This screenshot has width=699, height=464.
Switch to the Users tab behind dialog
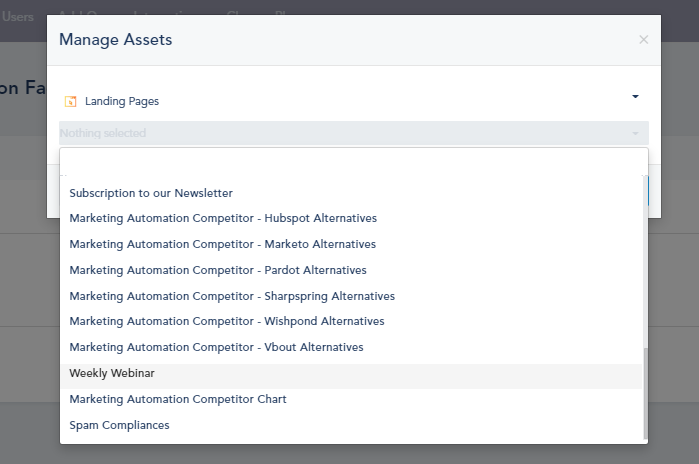(18, 16)
